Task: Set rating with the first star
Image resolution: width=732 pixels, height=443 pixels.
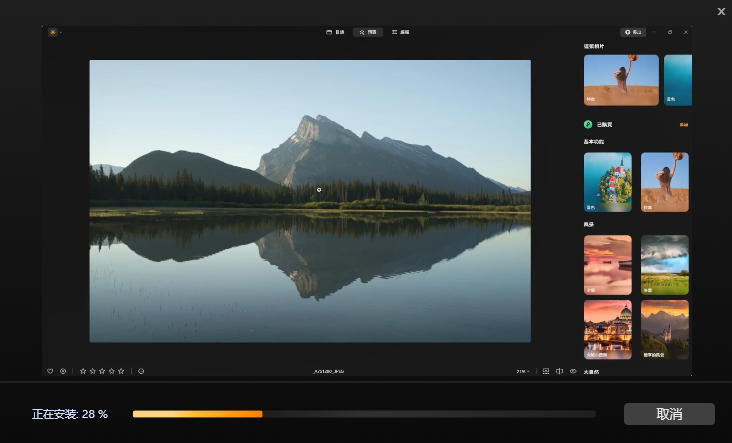Action: tap(83, 371)
